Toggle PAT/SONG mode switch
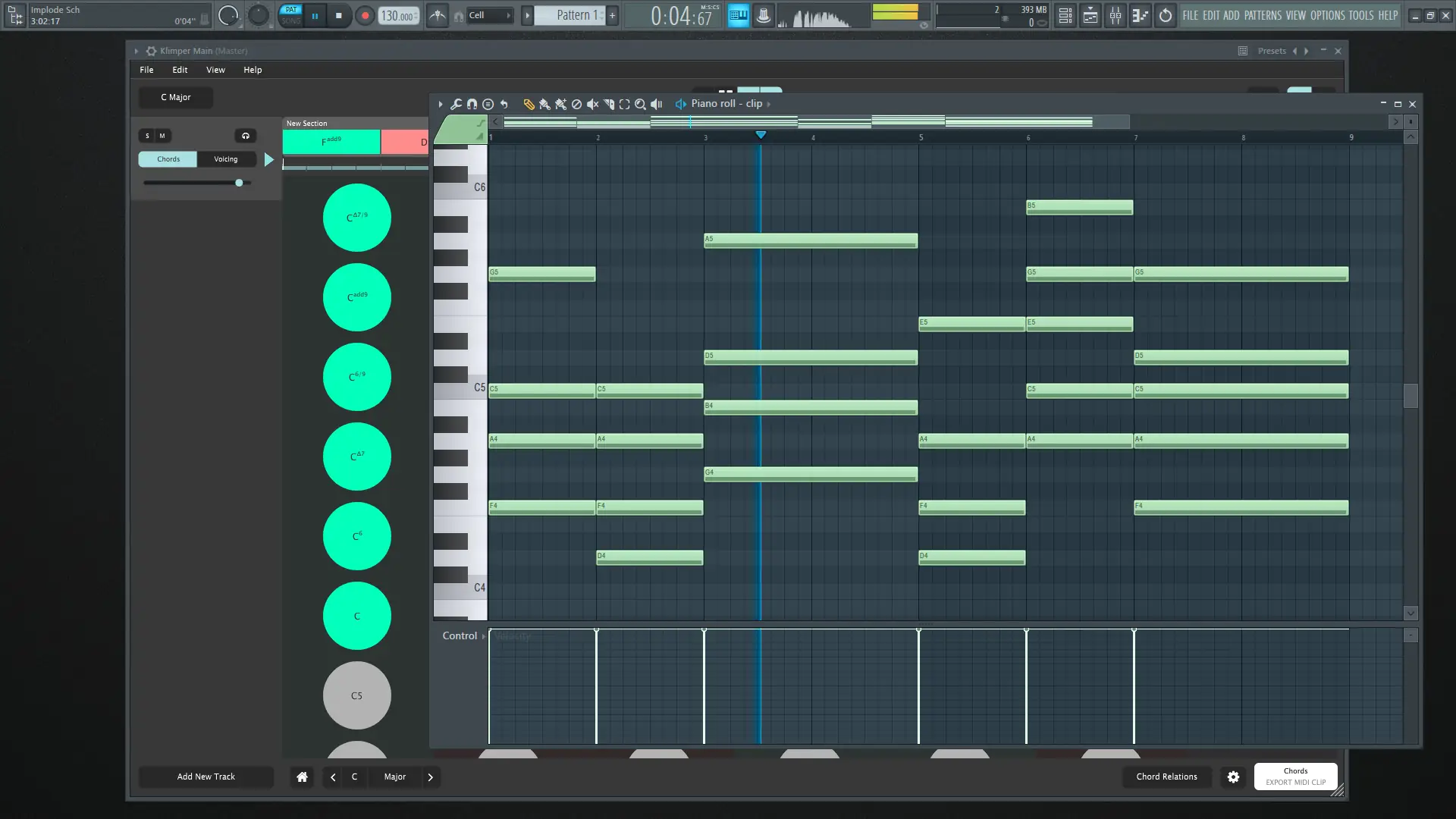Screen dimensions: 1456x819 pyautogui.click(x=290, y=15)
